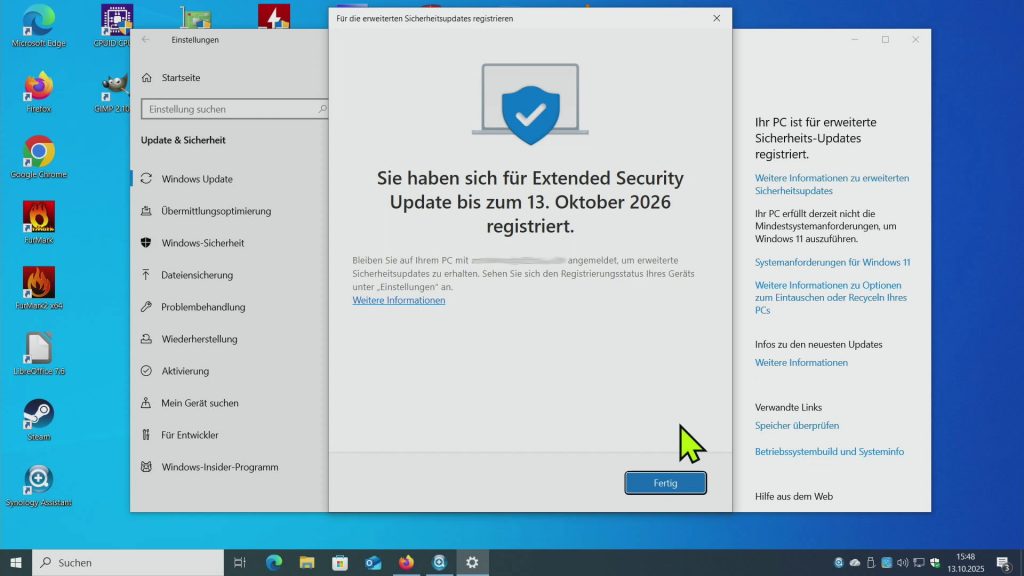Open Mein Gerät suchen
This screenshot has width=1024, height=576.
click(199, 403)
